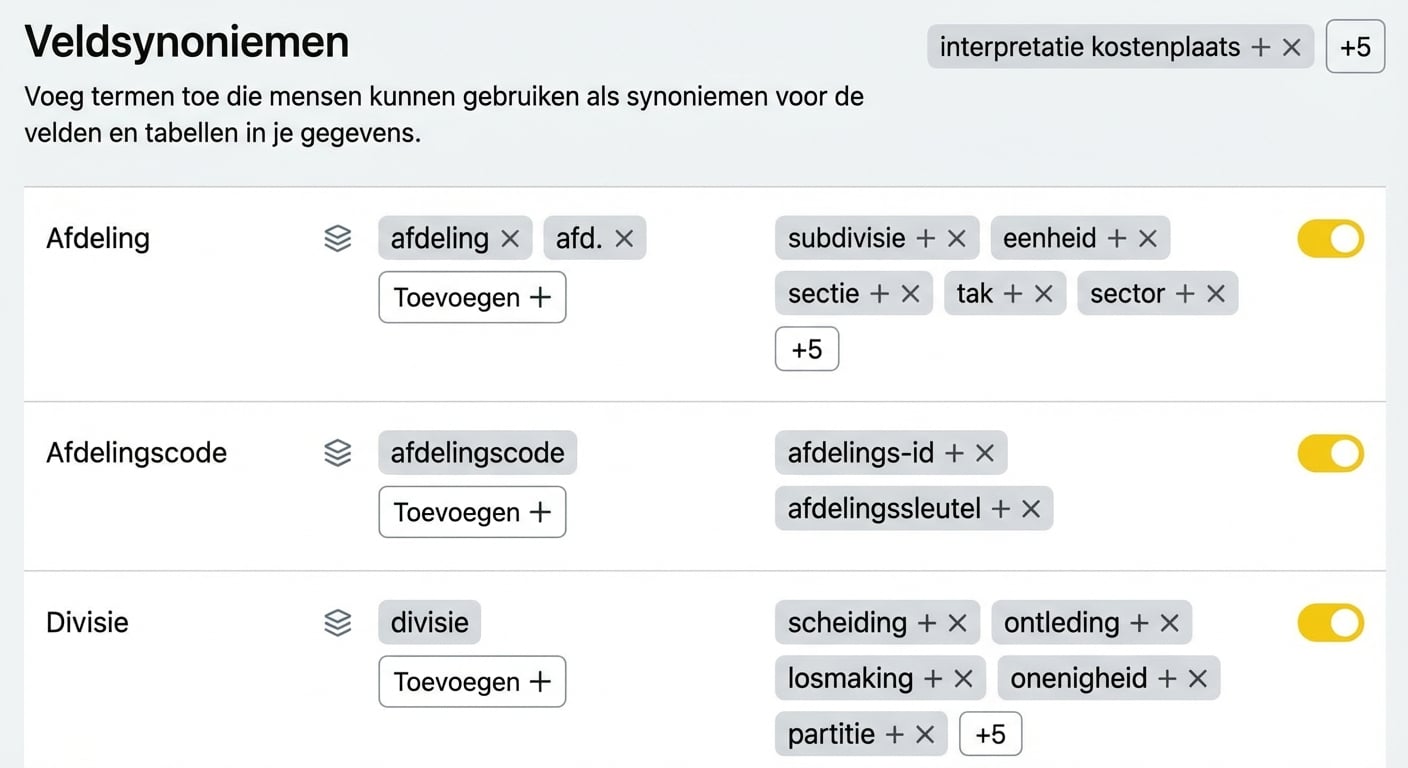Image resolution: width=1408 pixels, height=768 pixels.
Task: Click the layers icon beside Afdeling
Action: coord(338,238)
